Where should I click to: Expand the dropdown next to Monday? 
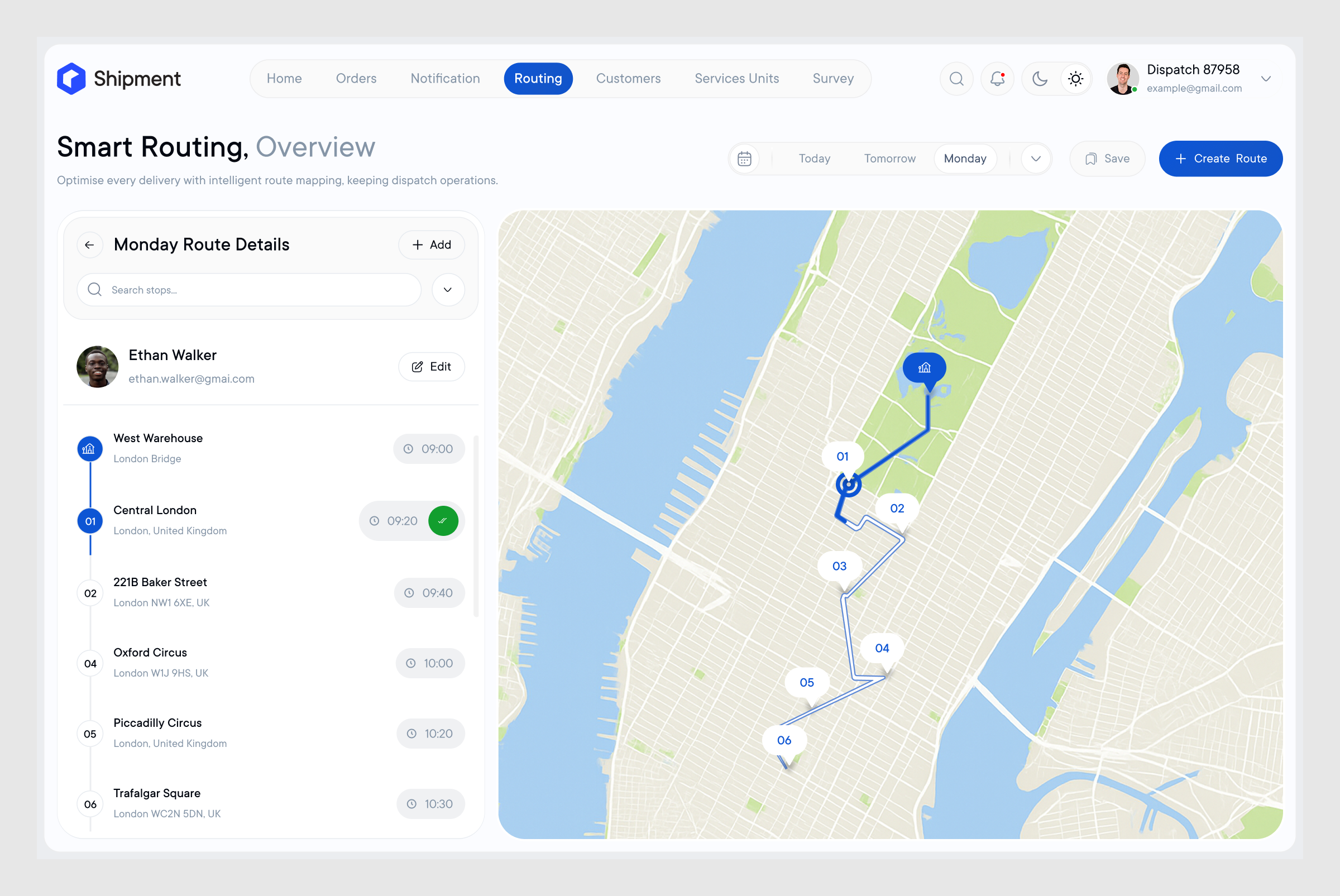1035,159
